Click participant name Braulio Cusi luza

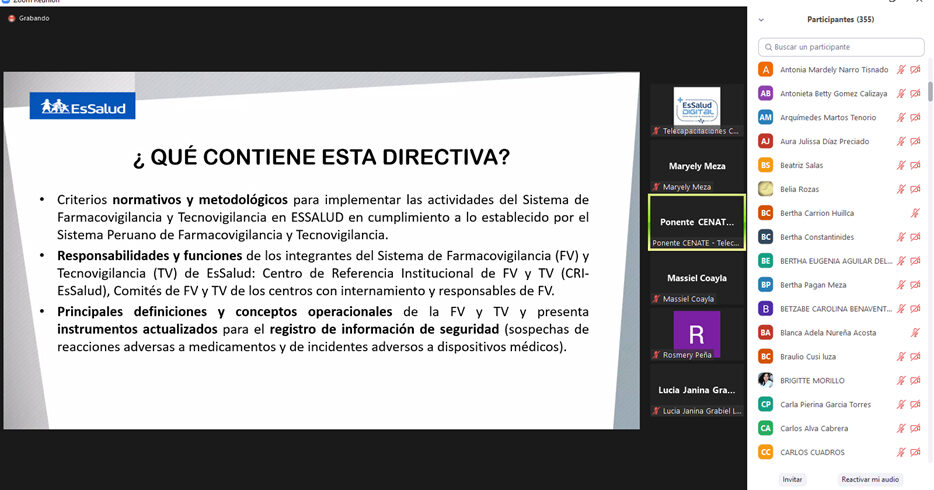coord(808,357)
